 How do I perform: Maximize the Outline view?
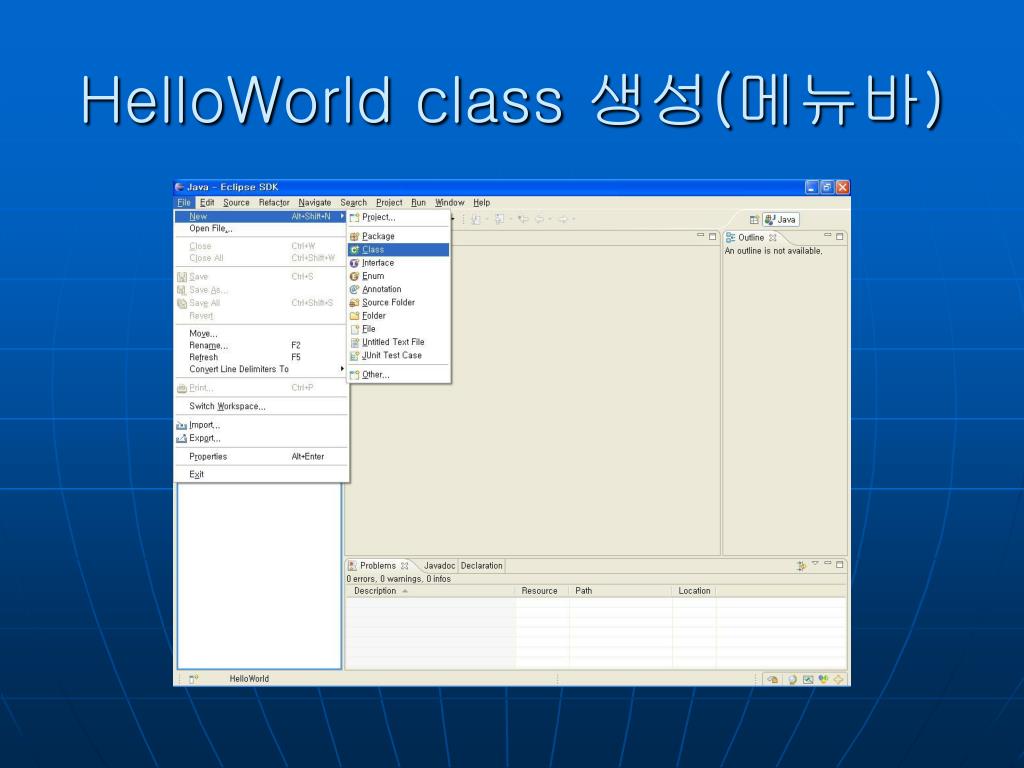pyautogui.click(x=840, y=236)
